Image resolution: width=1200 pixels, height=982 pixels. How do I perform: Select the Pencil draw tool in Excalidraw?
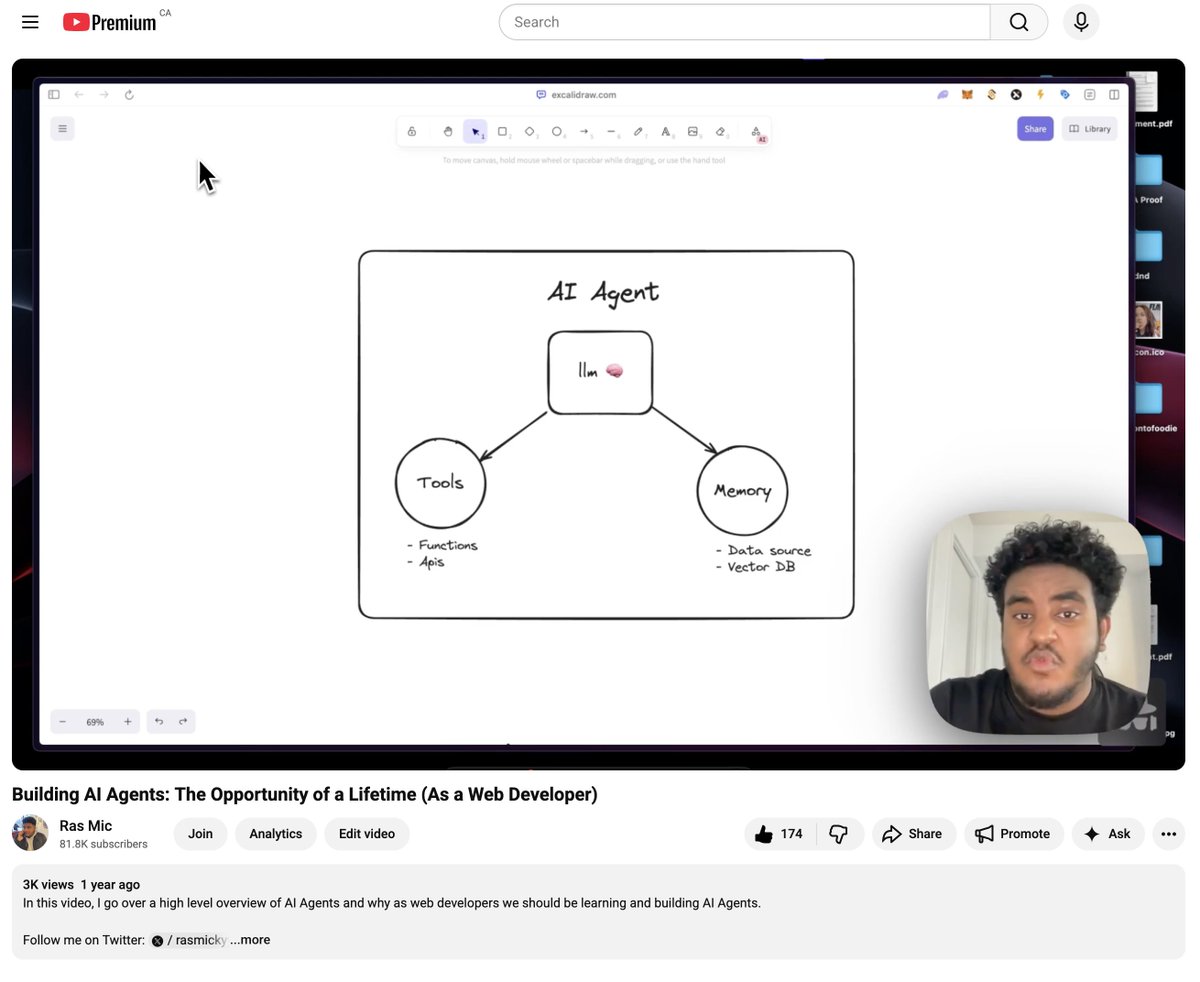638,131
